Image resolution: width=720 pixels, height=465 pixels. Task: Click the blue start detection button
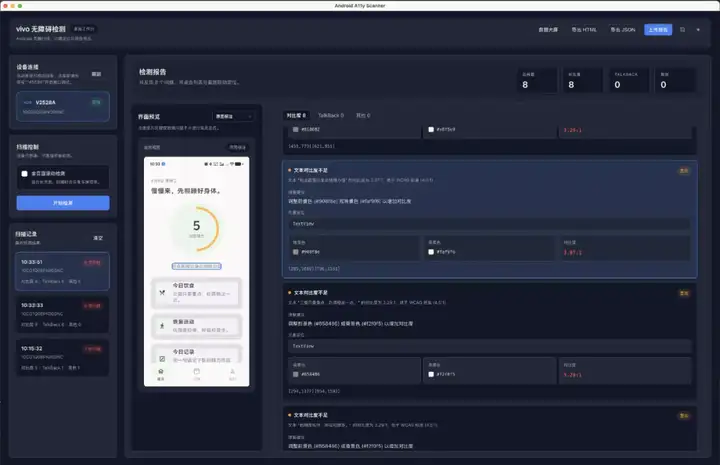(x=63, y=203)
